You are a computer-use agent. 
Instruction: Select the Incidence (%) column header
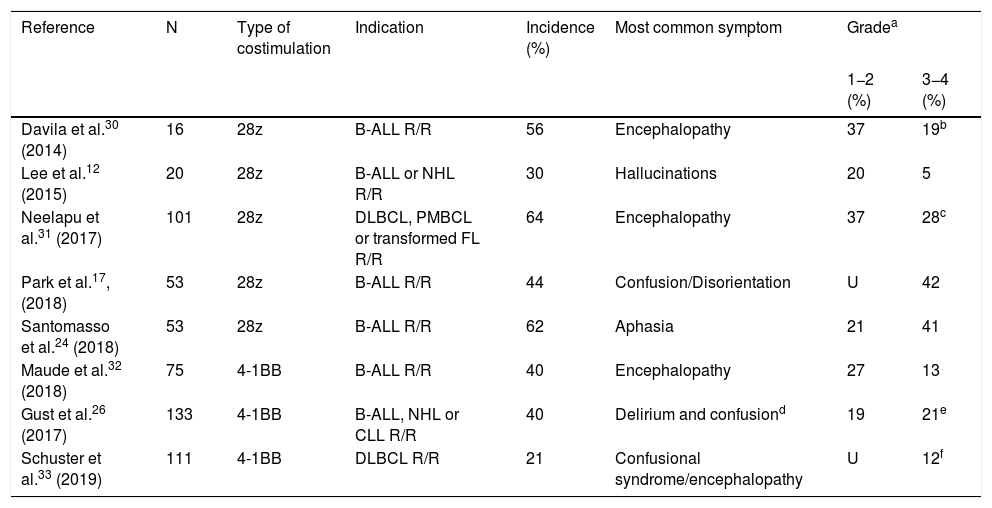point(559,38)
